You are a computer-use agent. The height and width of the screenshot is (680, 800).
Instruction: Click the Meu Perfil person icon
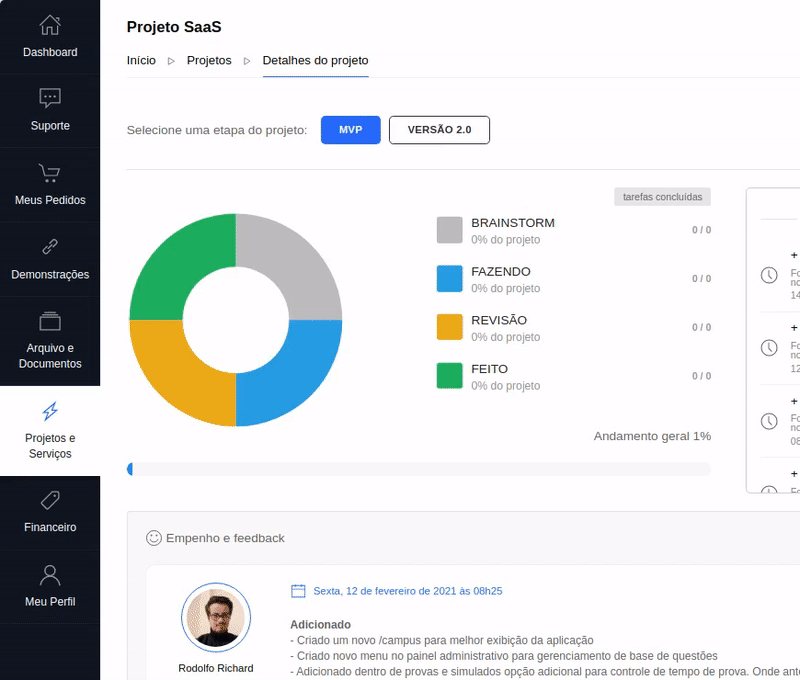[x=50, y=574]
